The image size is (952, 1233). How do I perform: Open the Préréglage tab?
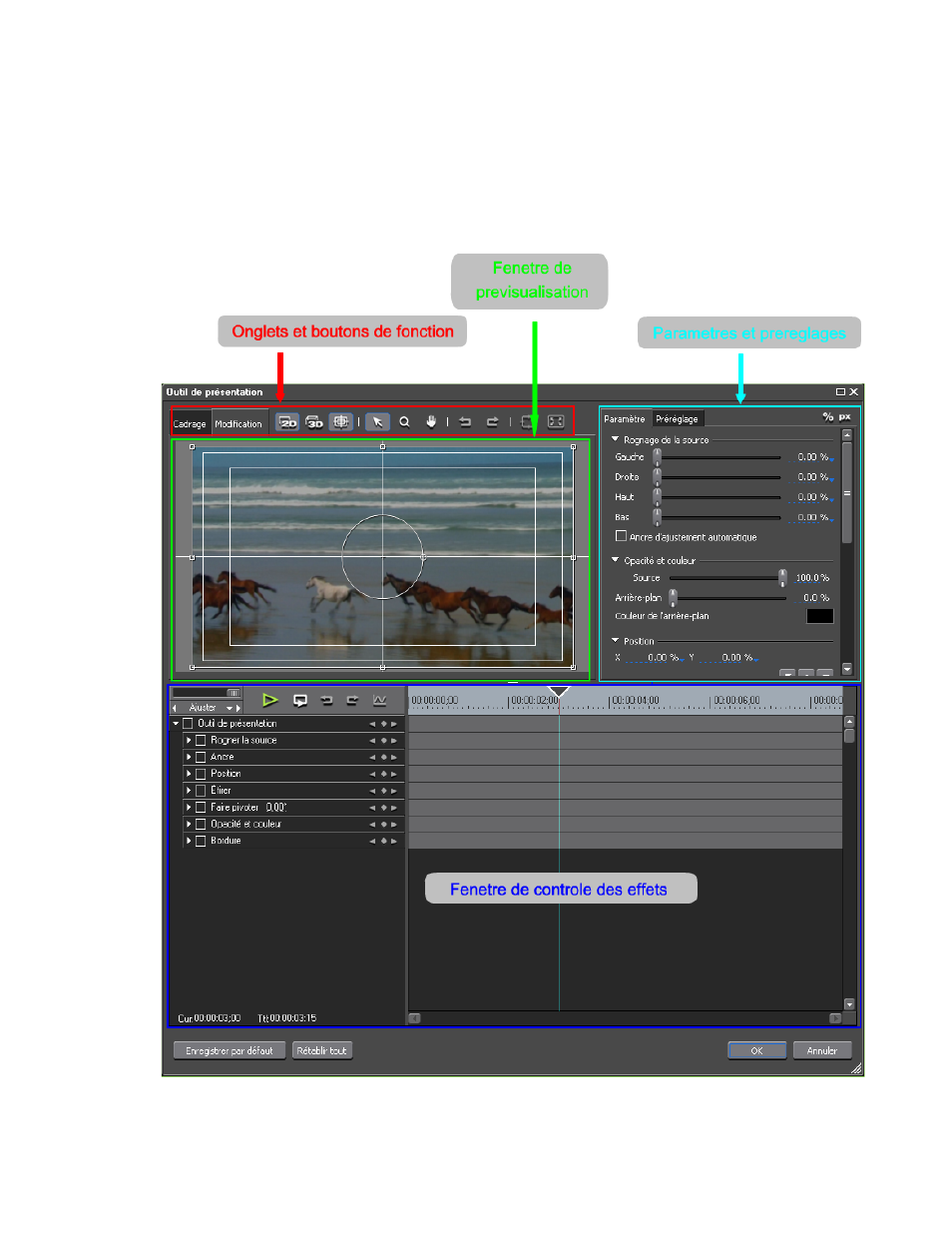(x=678, y=419)
